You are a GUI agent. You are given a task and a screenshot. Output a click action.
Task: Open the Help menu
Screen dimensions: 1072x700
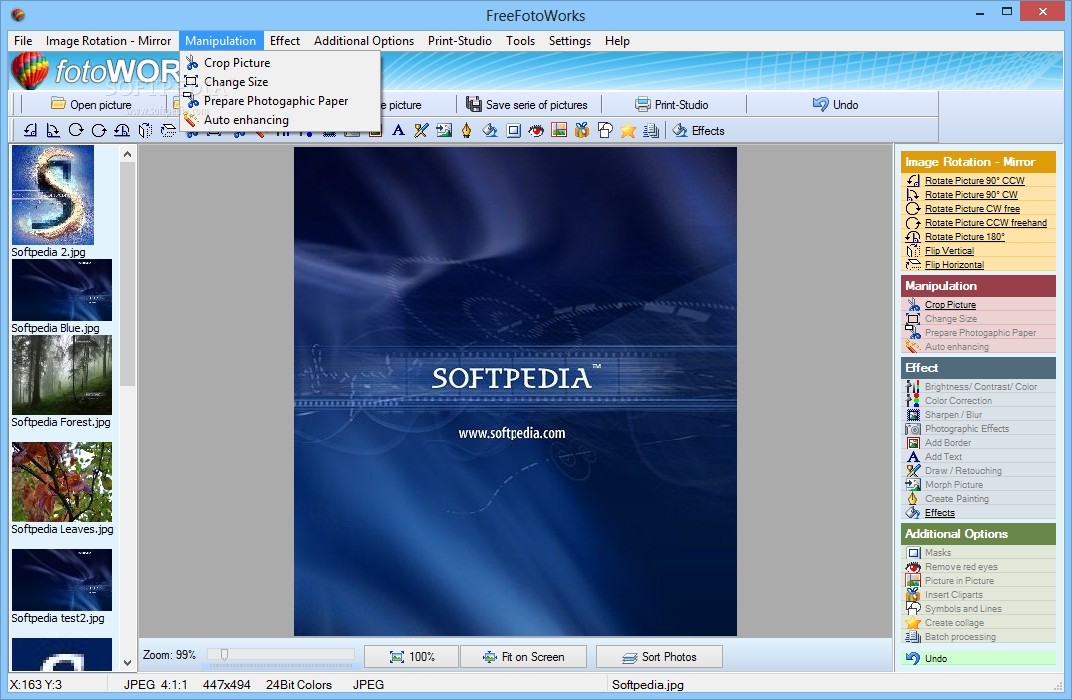pyautogui.click(x=617, y=40)
